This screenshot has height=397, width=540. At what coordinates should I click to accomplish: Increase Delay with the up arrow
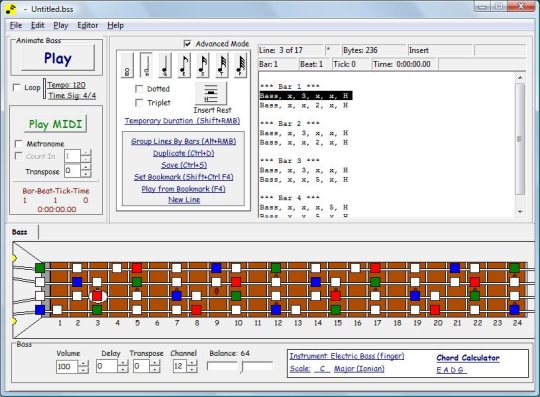[x=123, y=363]
